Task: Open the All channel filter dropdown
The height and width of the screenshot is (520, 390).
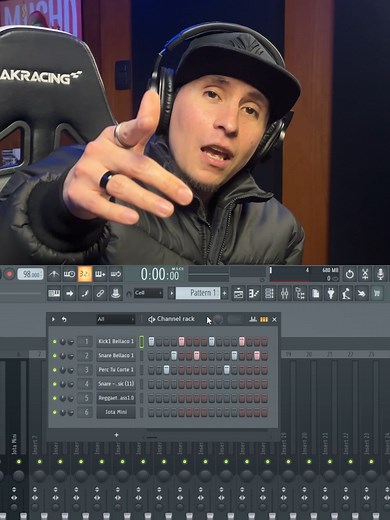Action: [x=116, y=319]
